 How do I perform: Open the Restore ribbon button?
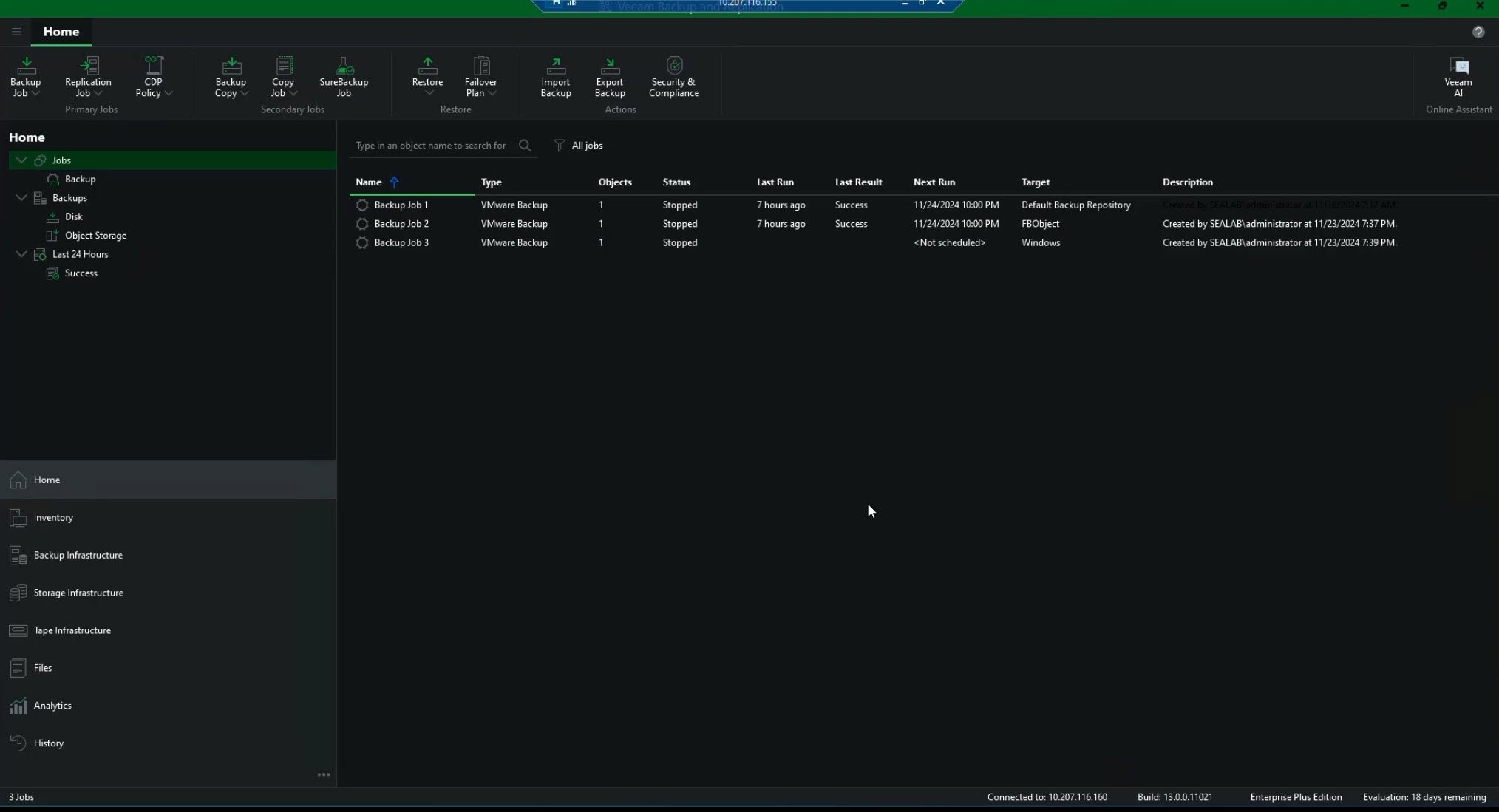pyautogui.click(x=427, y=76)
